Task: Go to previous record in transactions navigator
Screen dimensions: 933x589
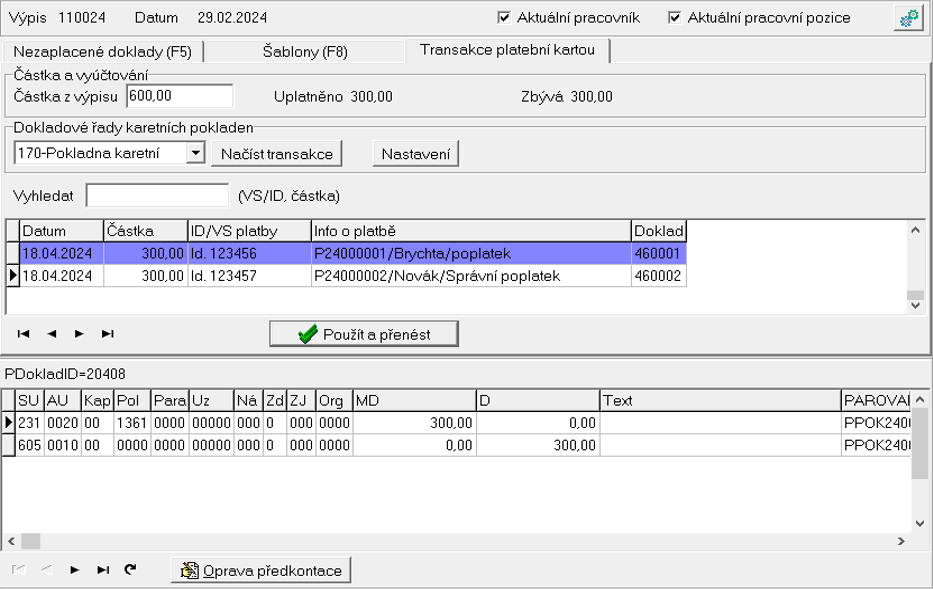Action: (52, 334)
